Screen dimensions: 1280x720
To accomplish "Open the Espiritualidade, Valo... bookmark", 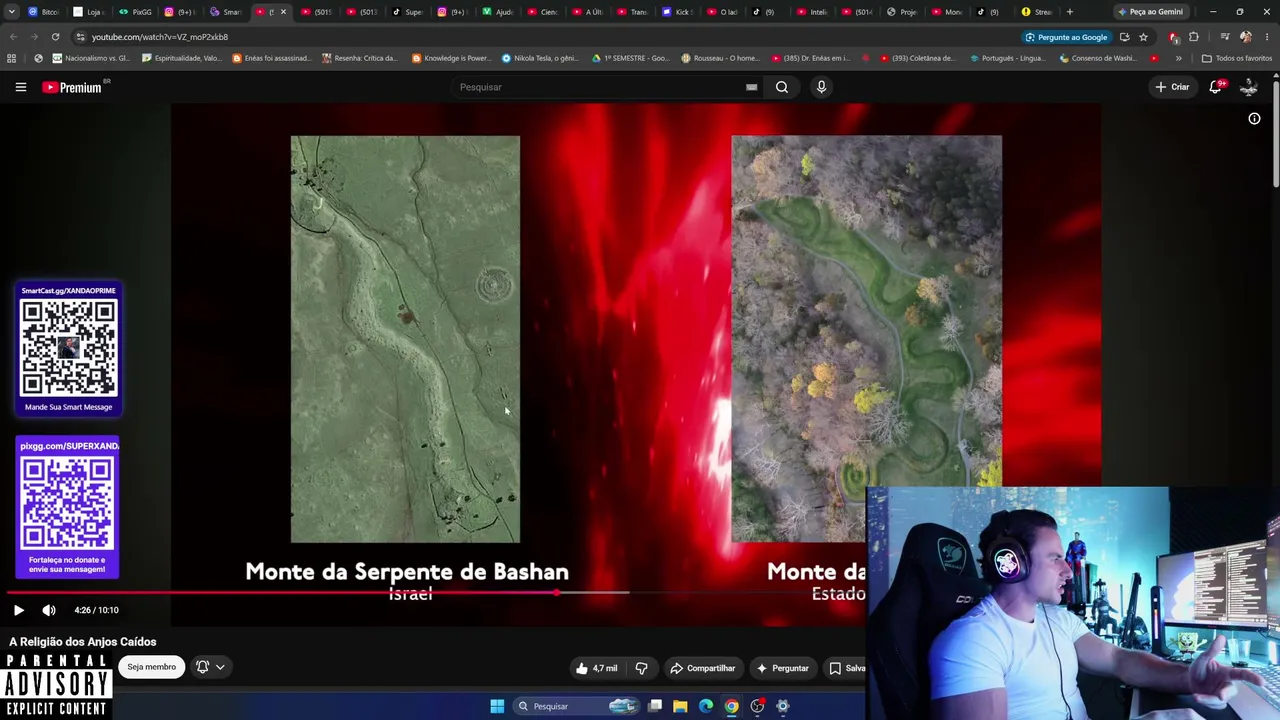I will coord(182,58).
